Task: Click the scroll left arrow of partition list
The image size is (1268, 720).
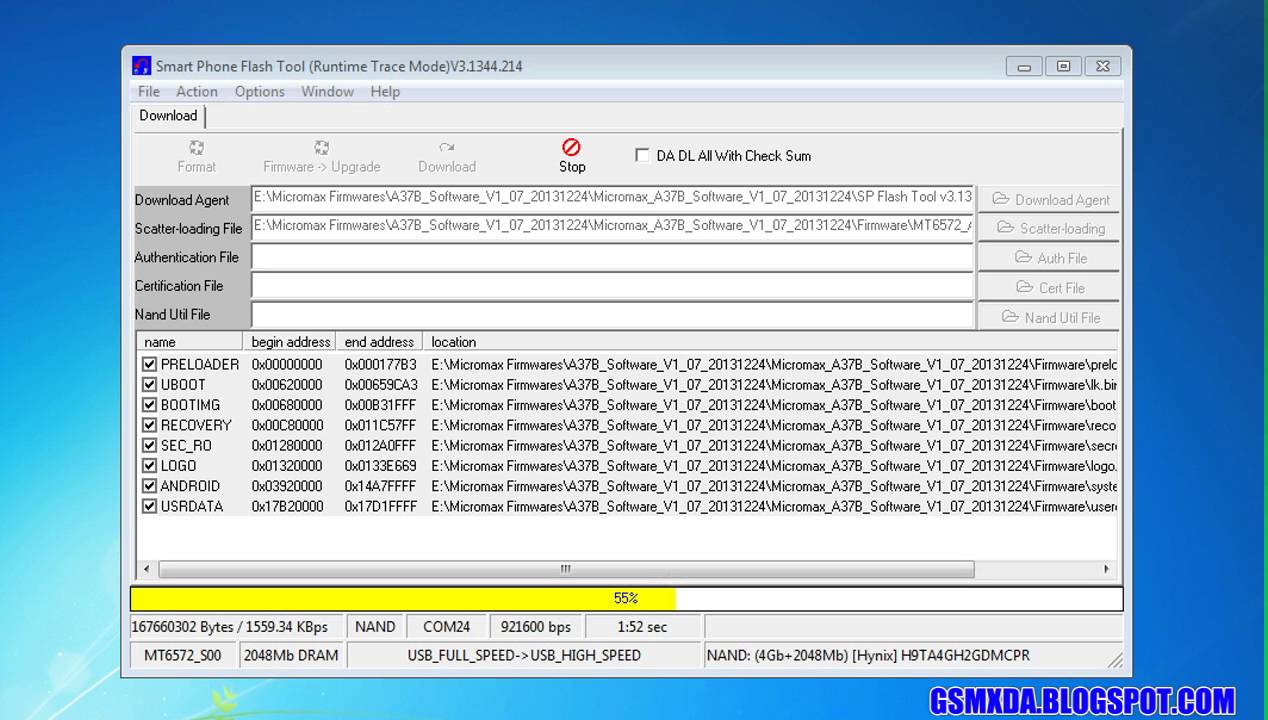Action: click(x=147, y=569)
